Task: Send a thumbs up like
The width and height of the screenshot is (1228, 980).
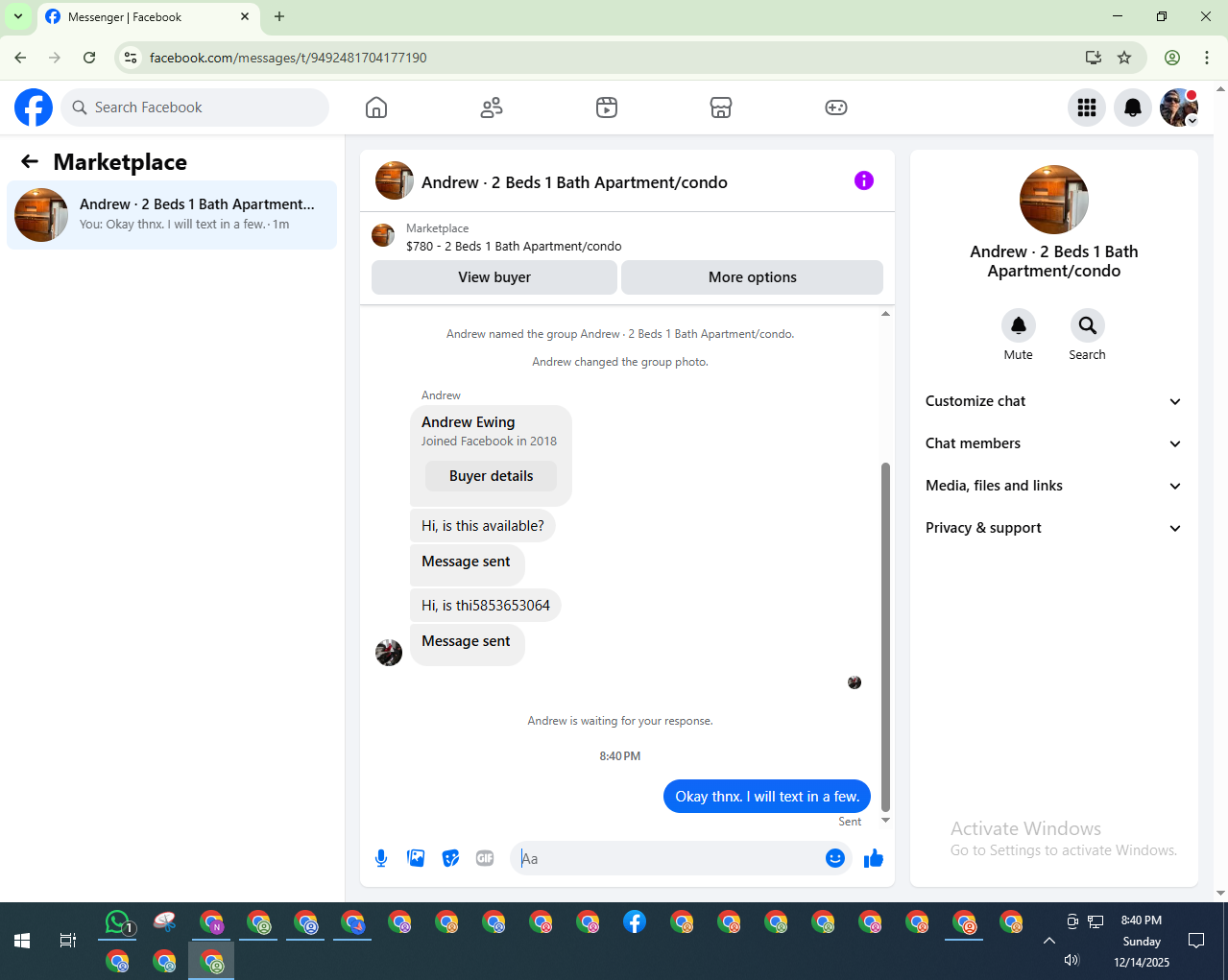Action: (x=873, y=858)
